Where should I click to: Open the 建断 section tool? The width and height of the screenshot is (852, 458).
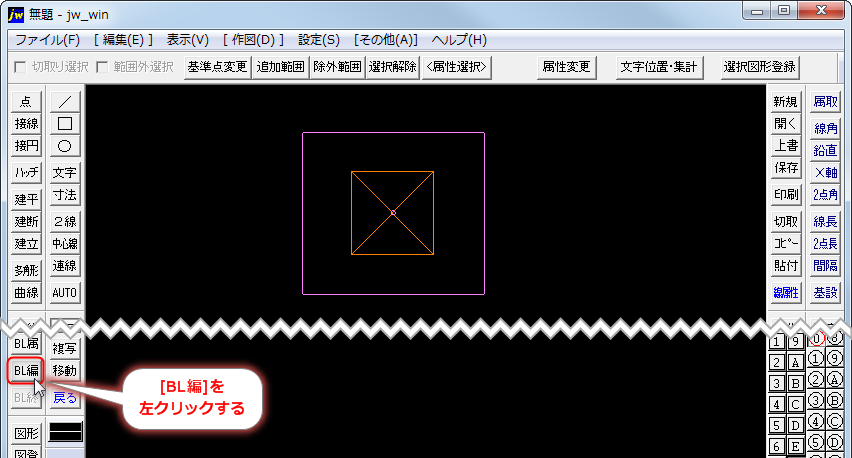click(26, 222)
